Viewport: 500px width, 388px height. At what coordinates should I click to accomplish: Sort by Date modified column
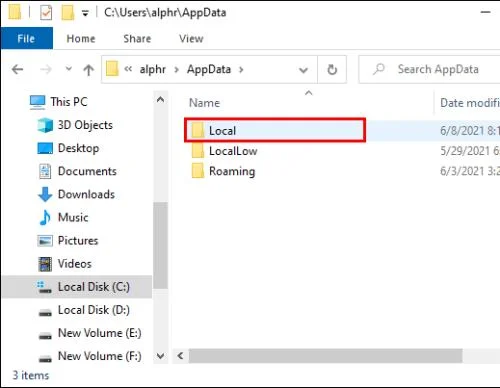tap(470, 103)
